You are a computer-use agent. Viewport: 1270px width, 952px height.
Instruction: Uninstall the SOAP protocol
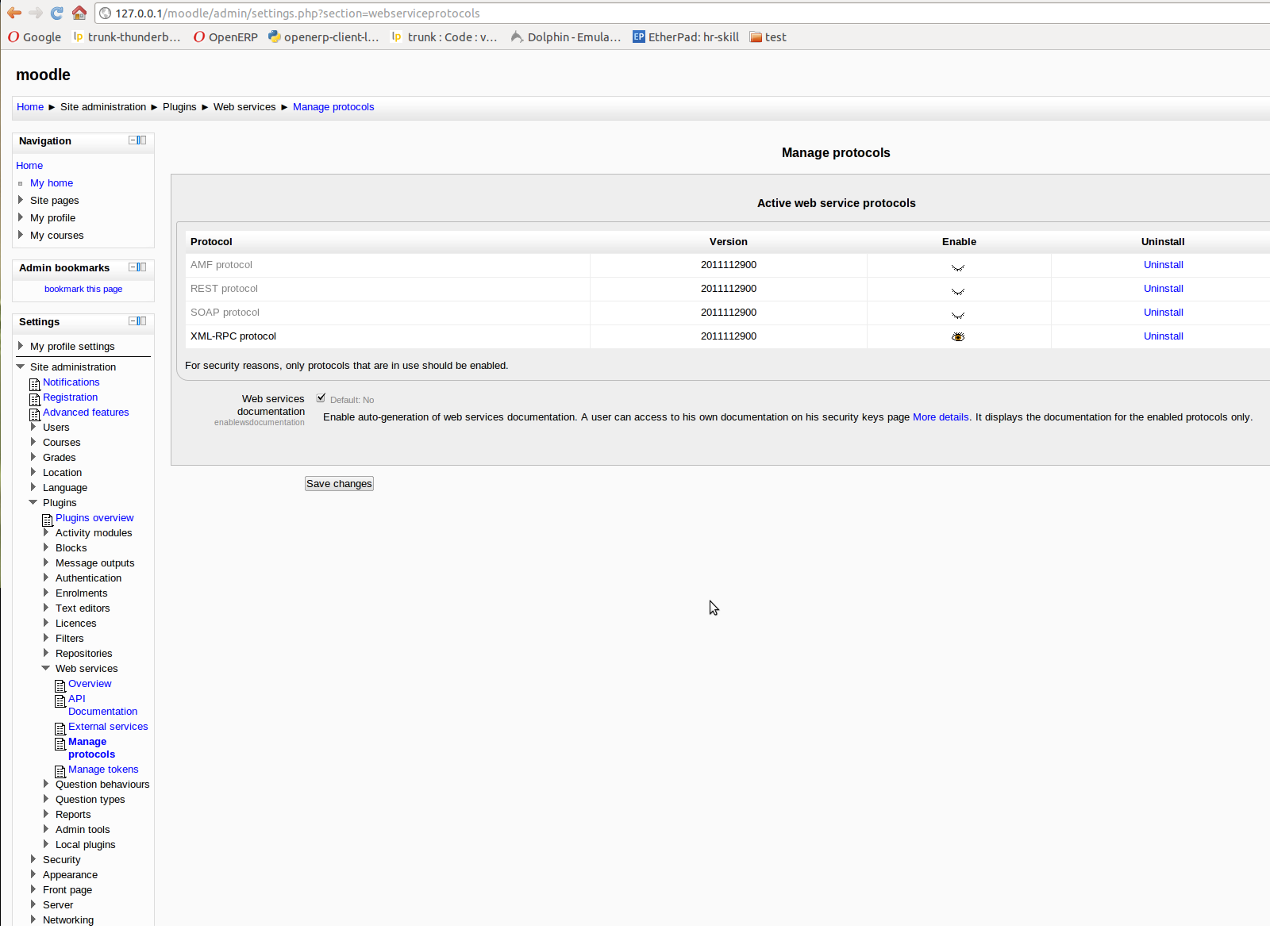(x=1163, y=313)
